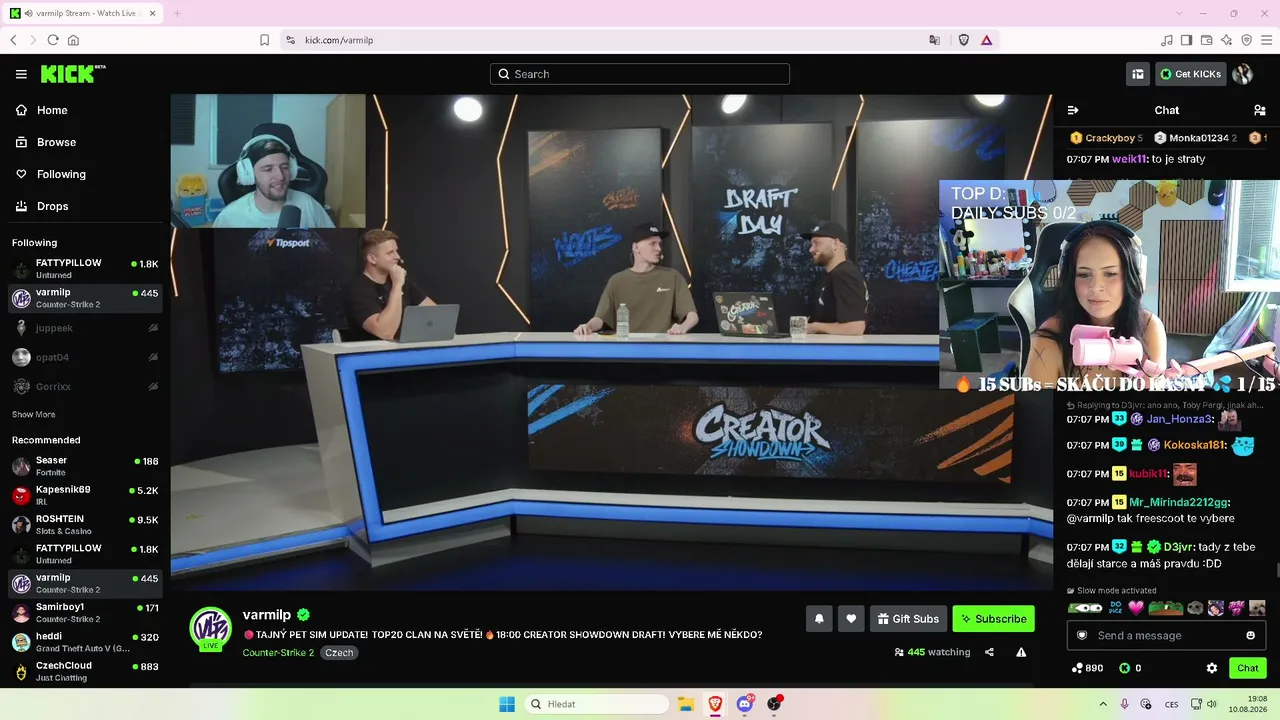Open channel points balance 890
Image resolution: width=1280 pixels, height=720 pixels.
[x=1087, y=668]
